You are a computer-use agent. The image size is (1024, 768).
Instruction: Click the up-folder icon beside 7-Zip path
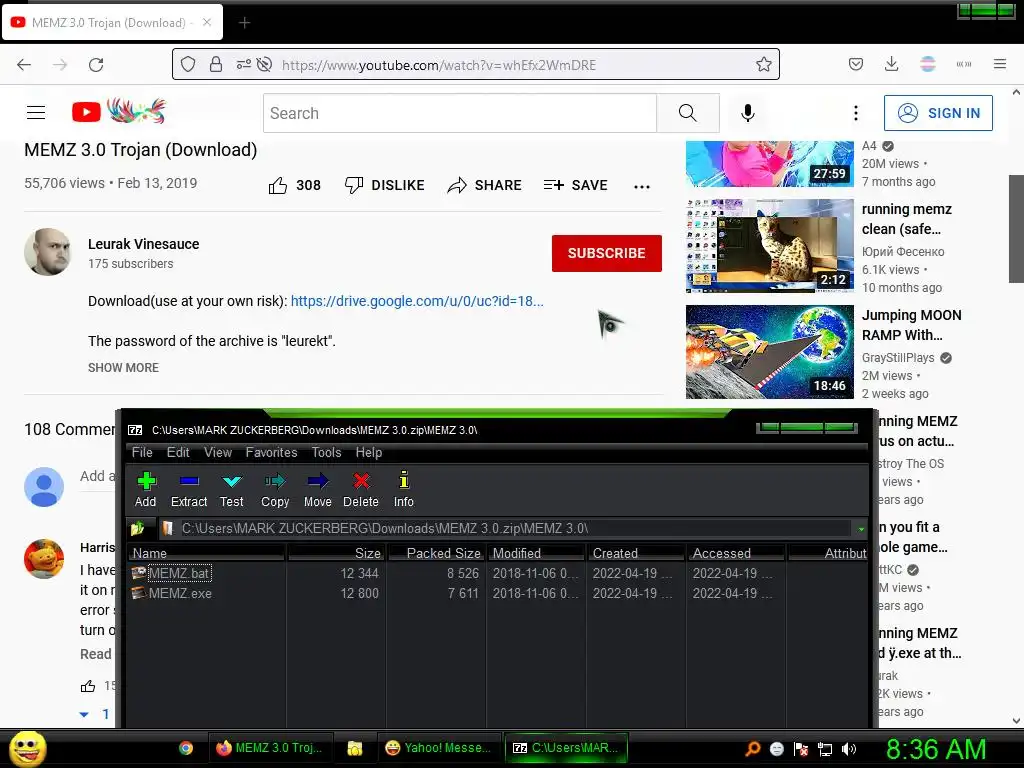click(138, 528)
